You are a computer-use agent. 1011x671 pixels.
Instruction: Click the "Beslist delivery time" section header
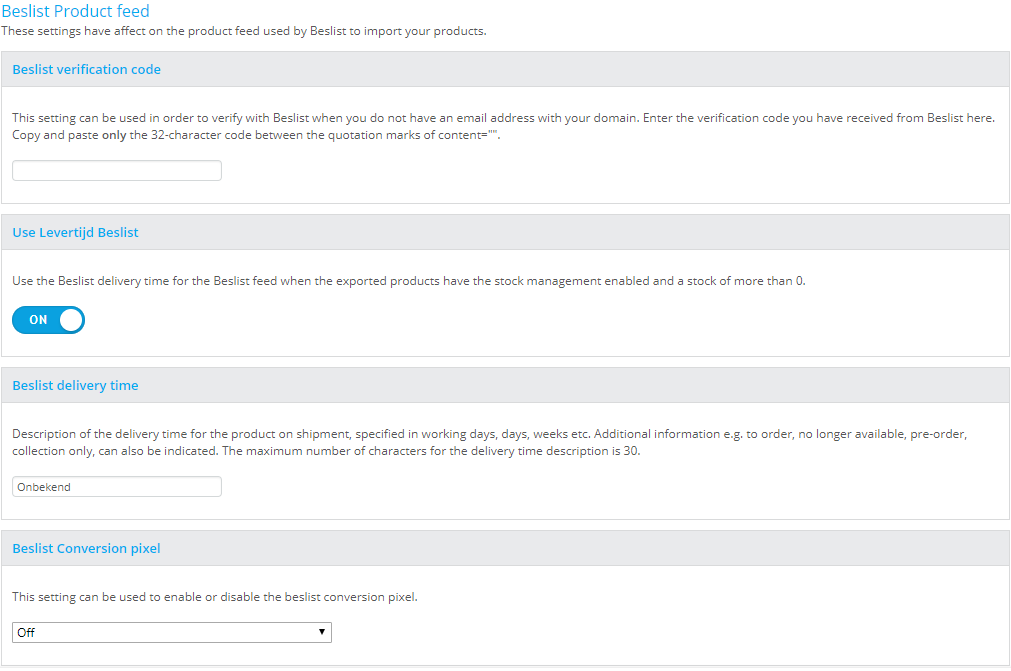tap(75, 386)
